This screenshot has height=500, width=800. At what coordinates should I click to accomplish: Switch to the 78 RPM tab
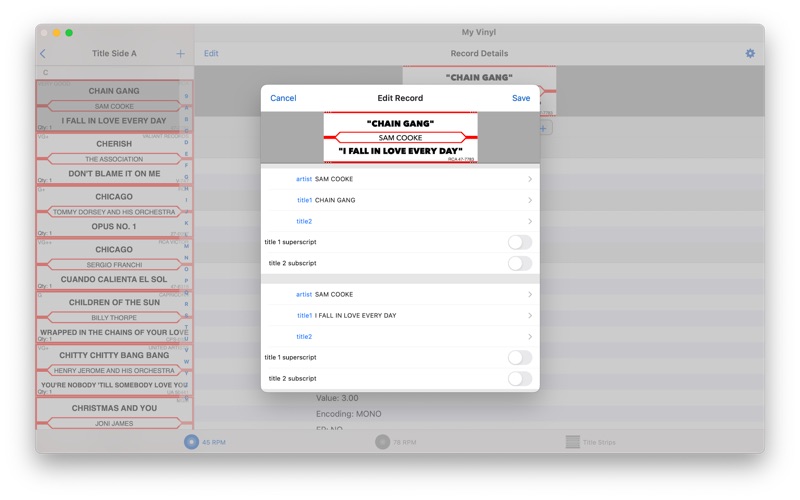[396, 442]
